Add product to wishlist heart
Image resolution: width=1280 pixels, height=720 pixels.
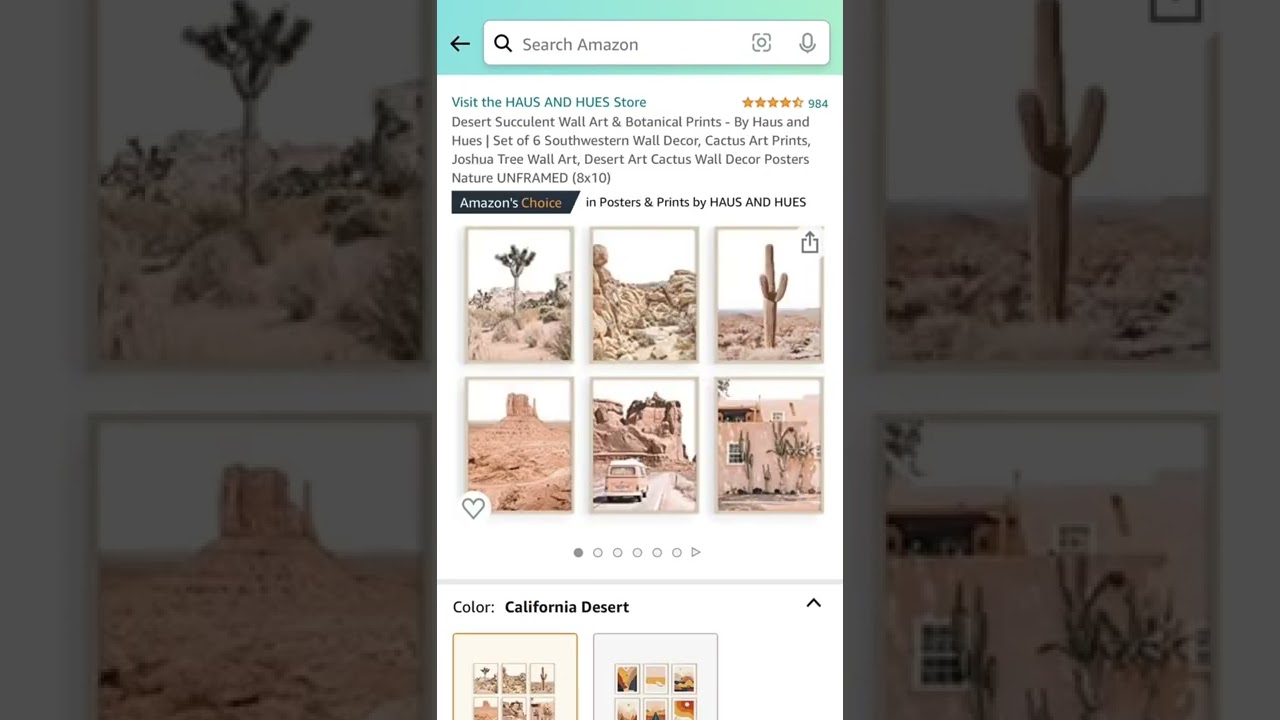473,508
